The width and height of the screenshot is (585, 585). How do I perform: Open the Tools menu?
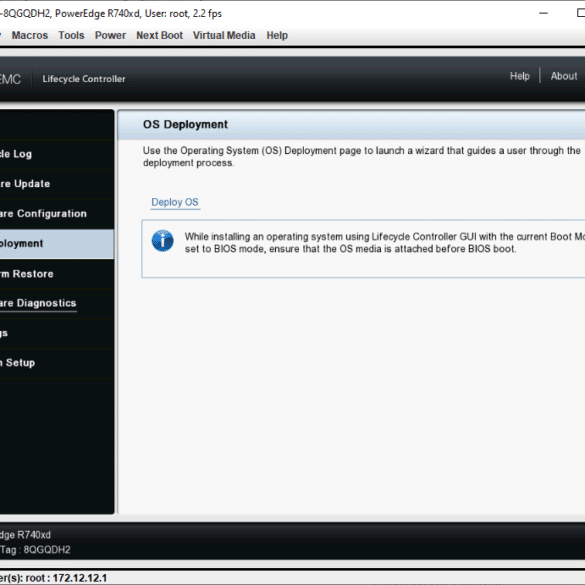(71, 35)
